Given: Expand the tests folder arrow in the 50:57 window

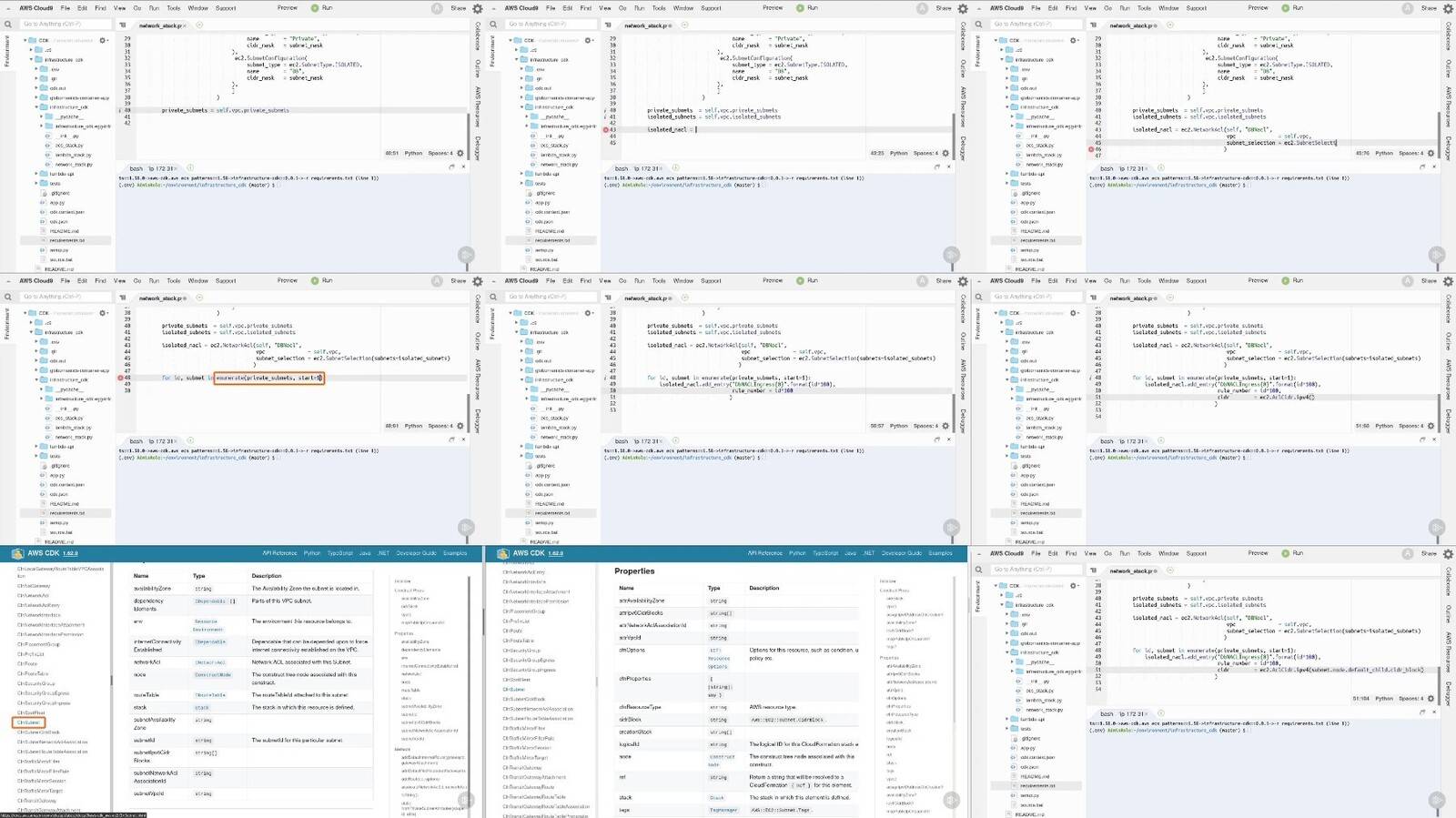Looking at the screenshot, I should coord(522,457).
